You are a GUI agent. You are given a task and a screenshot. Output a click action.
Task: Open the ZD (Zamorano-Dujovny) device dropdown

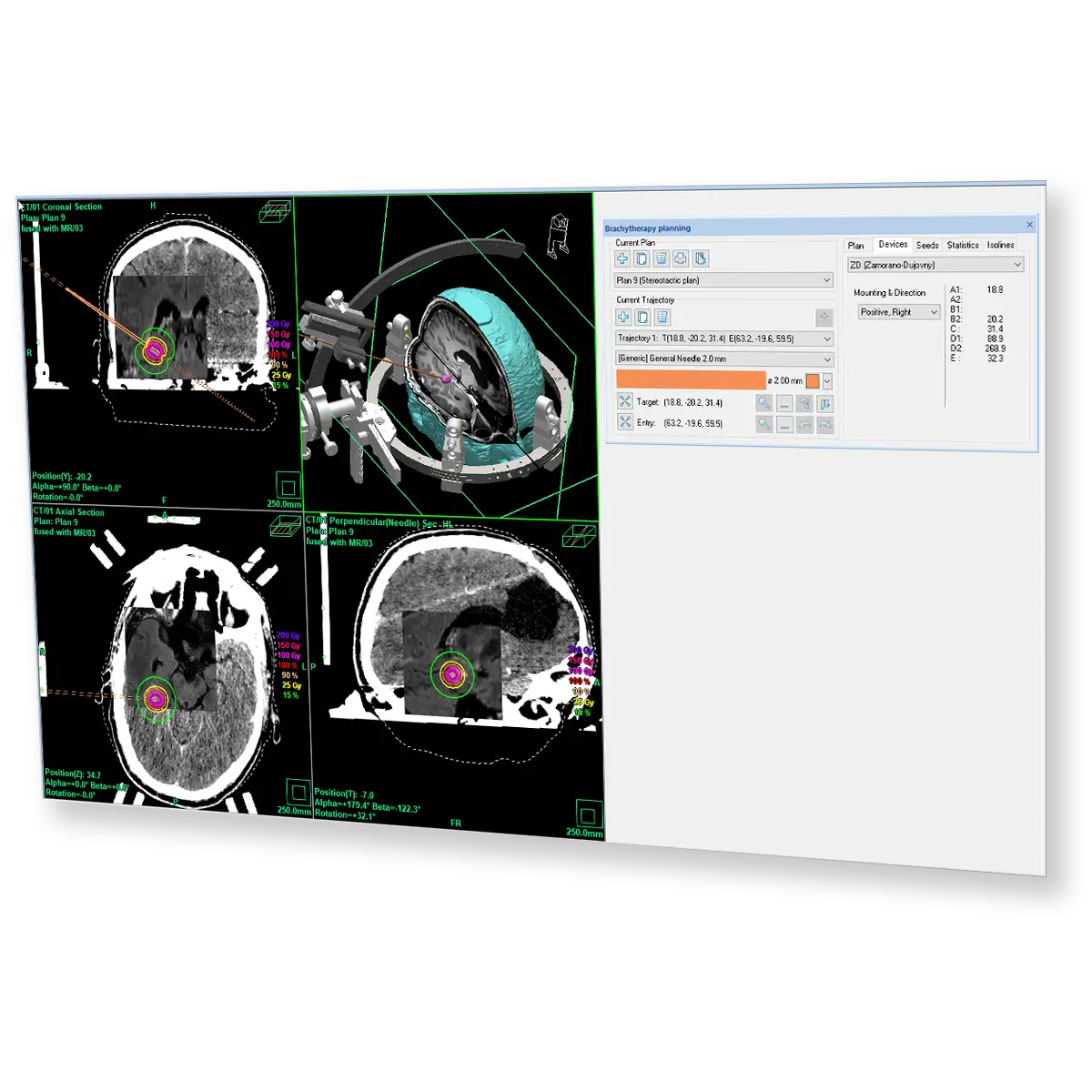click(1016, 265)
